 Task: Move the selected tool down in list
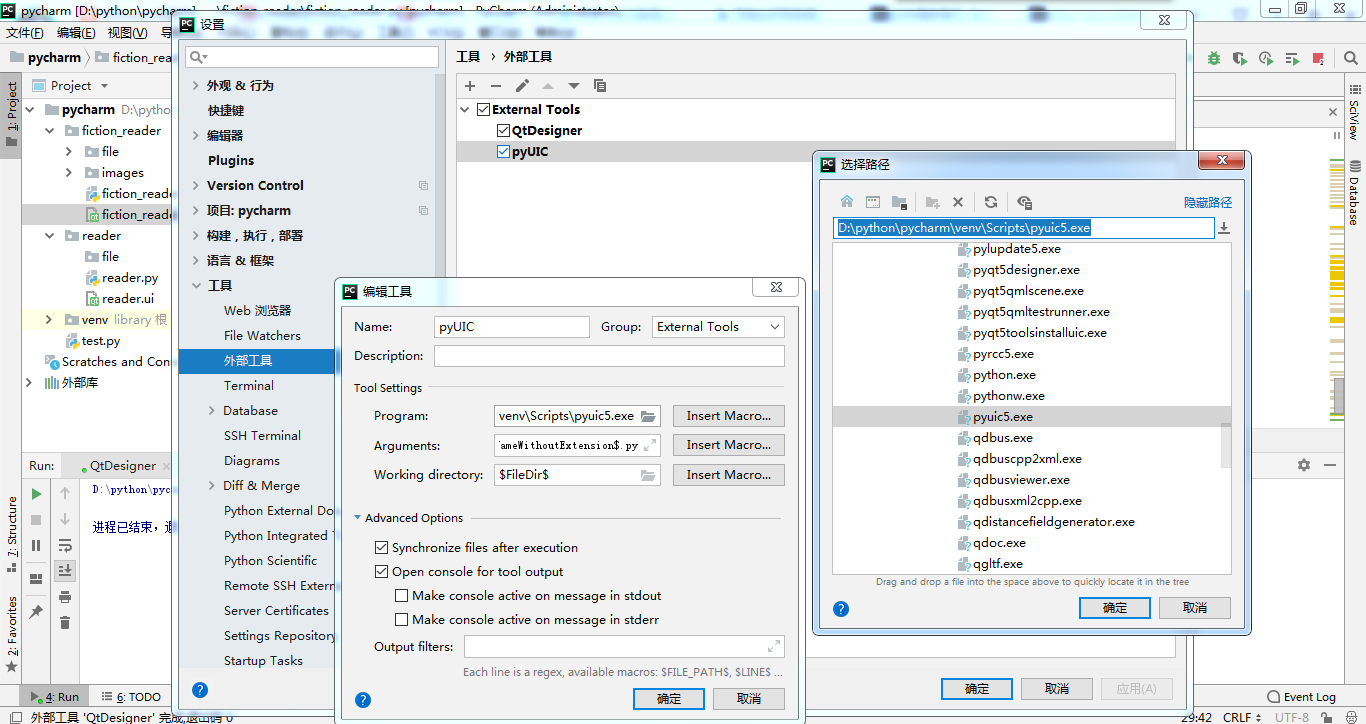[x=574, y=86]
